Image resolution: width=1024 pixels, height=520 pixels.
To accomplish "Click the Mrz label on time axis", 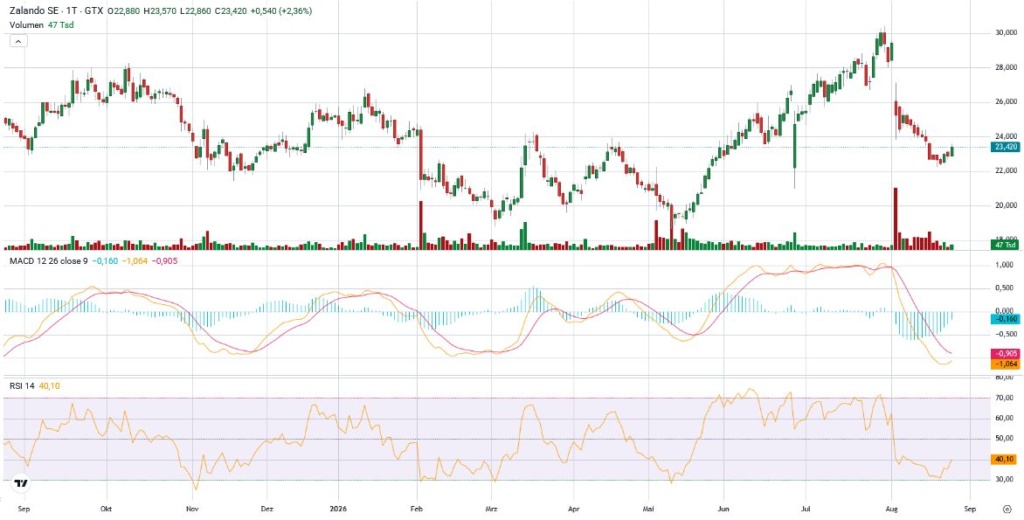I will coord(491,507).
